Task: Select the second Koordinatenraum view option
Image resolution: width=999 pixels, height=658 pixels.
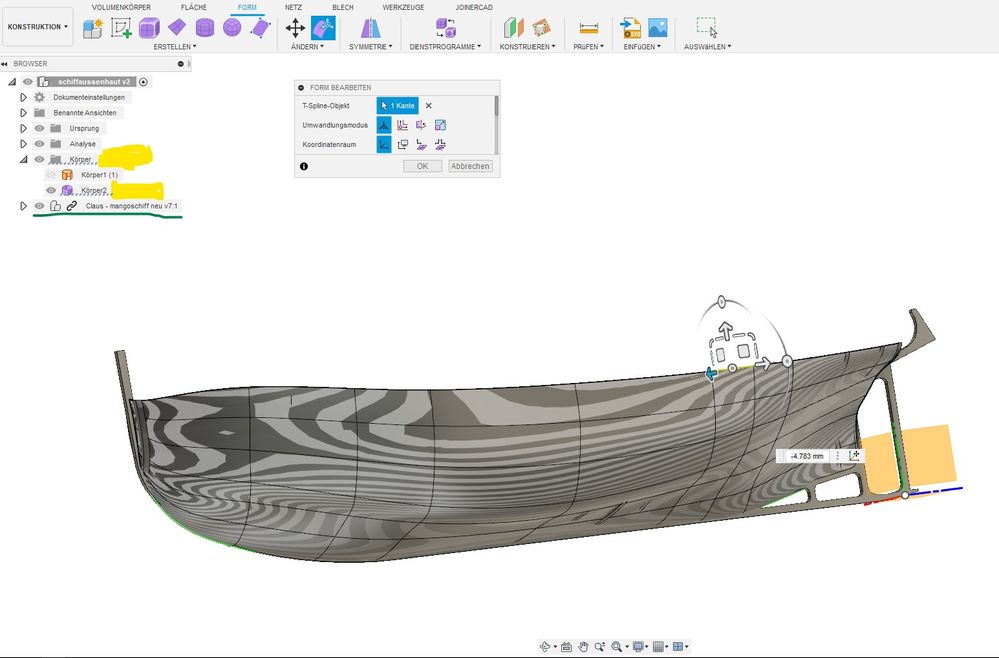Action: 403,145
